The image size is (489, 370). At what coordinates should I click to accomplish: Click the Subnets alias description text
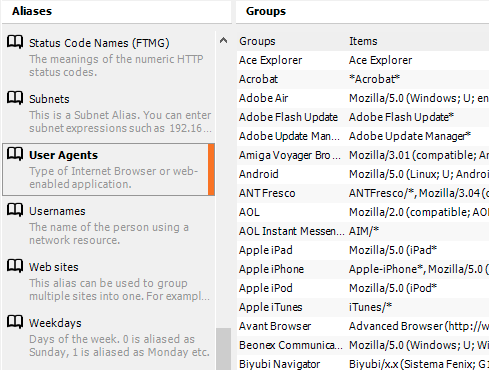(120, 122)
